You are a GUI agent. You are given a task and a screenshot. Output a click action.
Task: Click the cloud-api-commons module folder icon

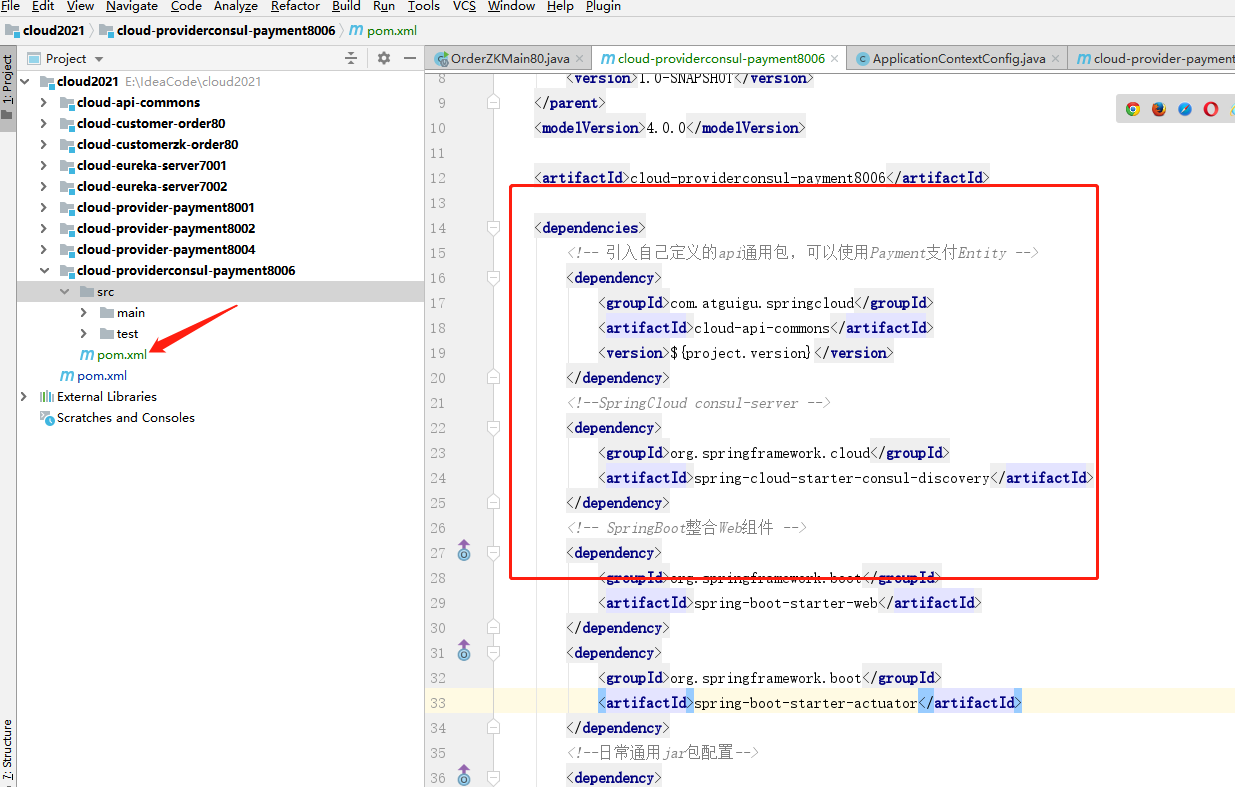(67, 103)
